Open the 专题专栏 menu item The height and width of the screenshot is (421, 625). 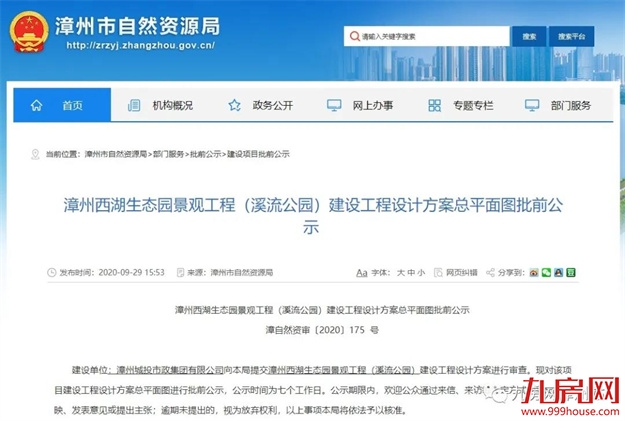click(x=473, y=105)
